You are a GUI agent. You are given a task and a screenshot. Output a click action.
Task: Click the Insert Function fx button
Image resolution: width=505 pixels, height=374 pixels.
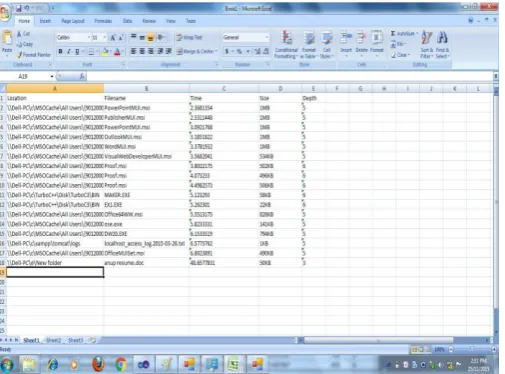click(x=82, y=76)
